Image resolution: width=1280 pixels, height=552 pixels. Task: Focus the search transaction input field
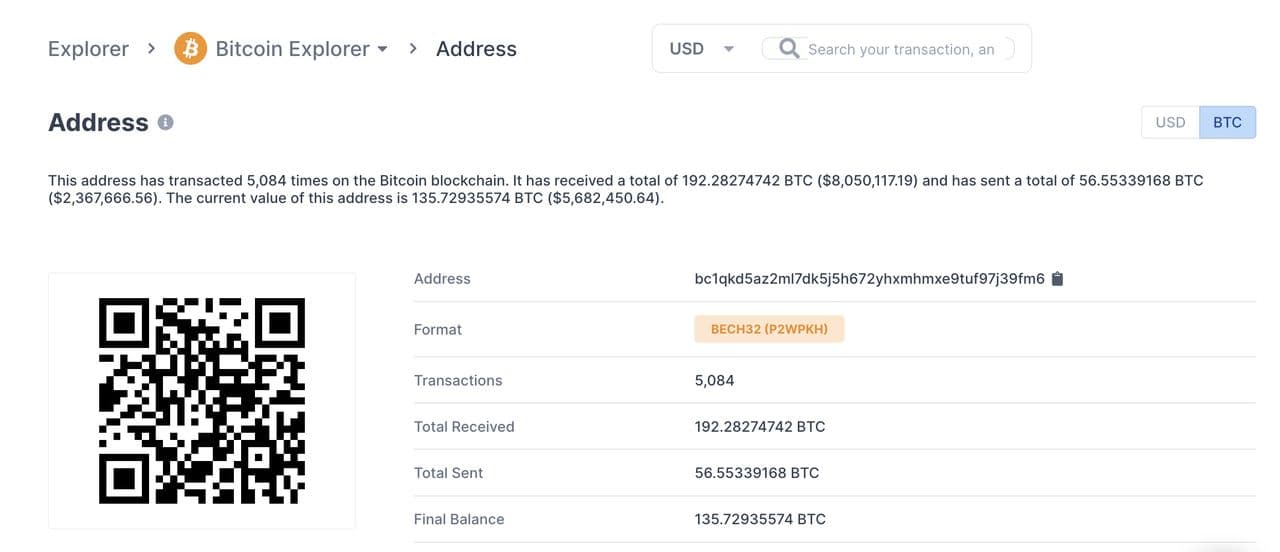[x=902, y=49]
